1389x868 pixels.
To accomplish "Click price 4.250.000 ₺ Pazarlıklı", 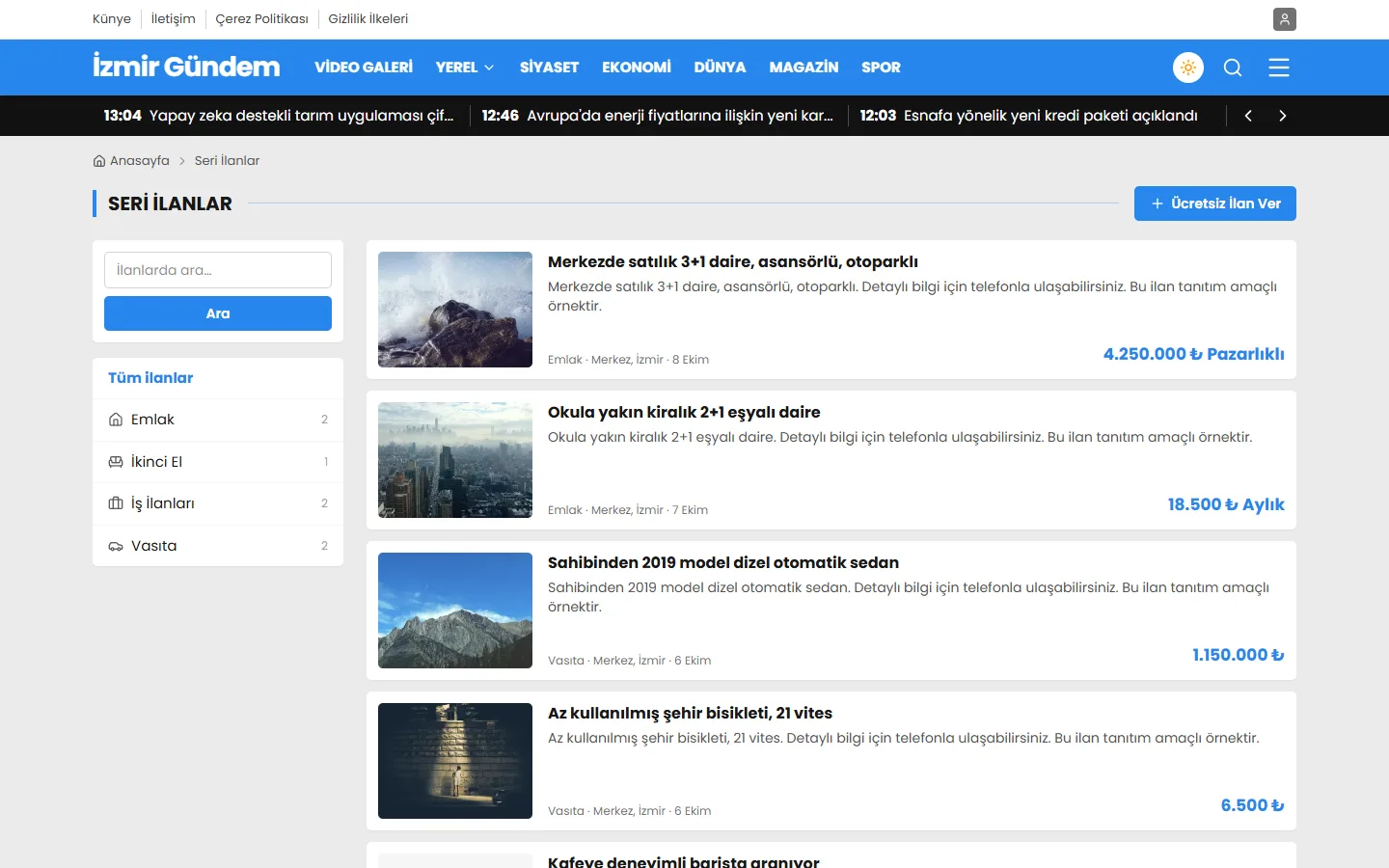I will point(1194,354).
